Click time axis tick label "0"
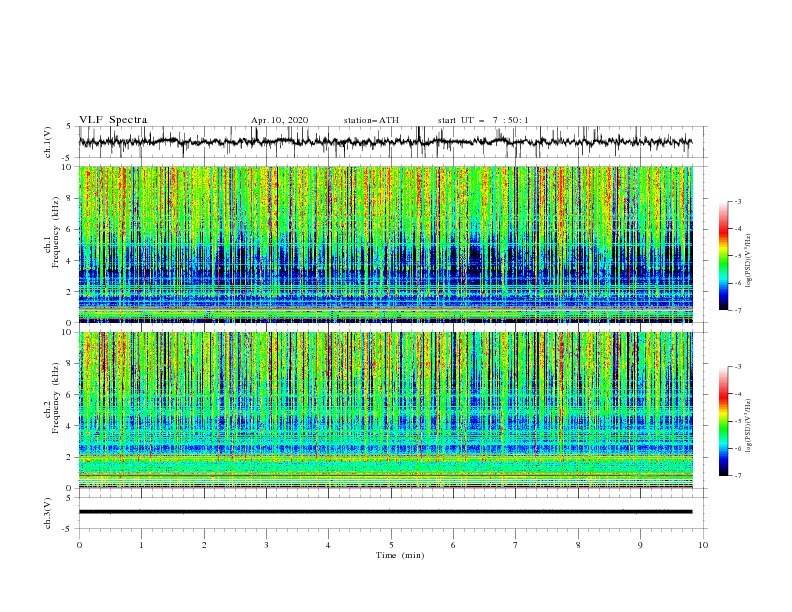This screenshot has height=612, width=792. (79, 545)
